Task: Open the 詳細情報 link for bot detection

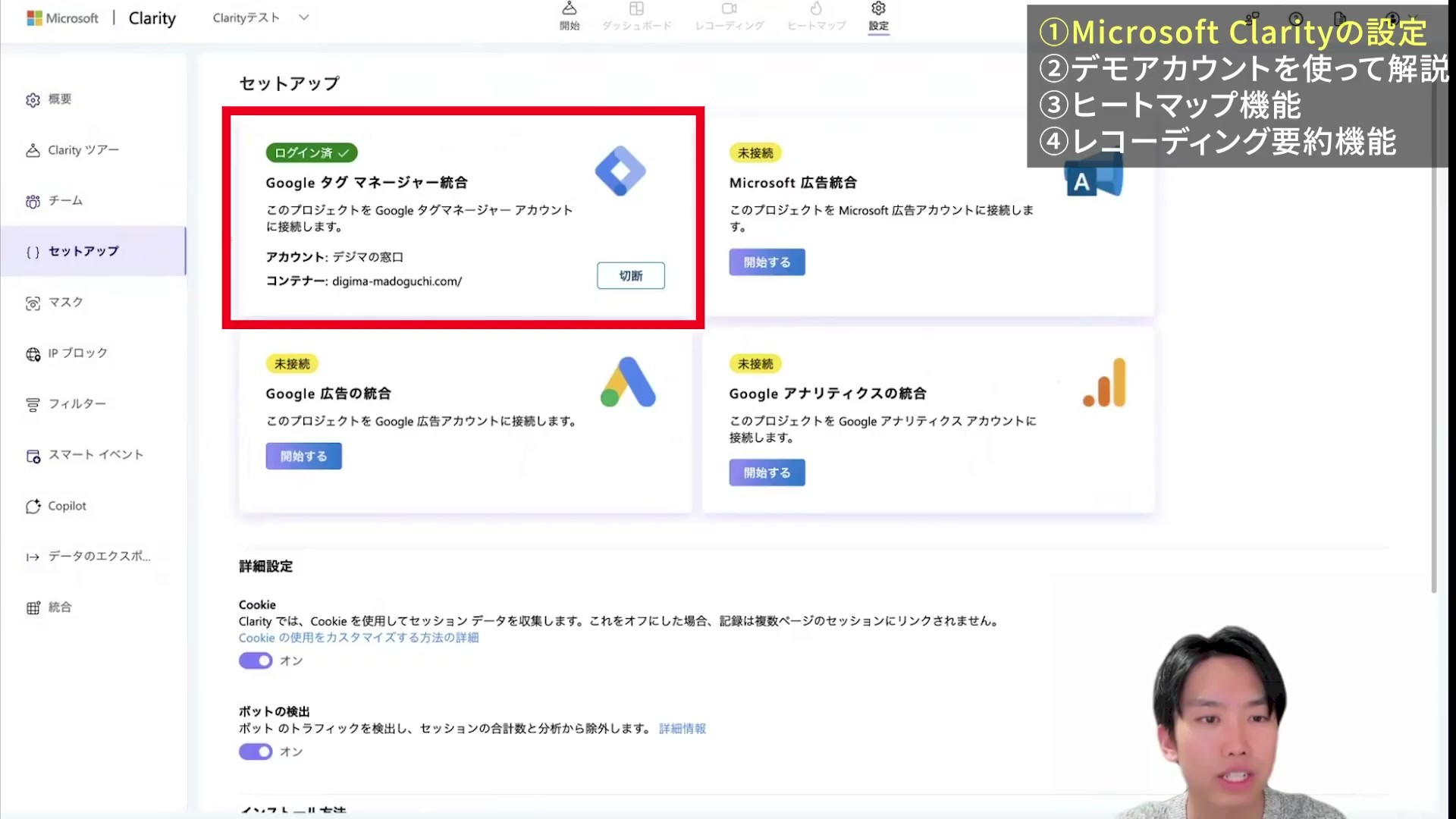Action: tap(682, 729)
